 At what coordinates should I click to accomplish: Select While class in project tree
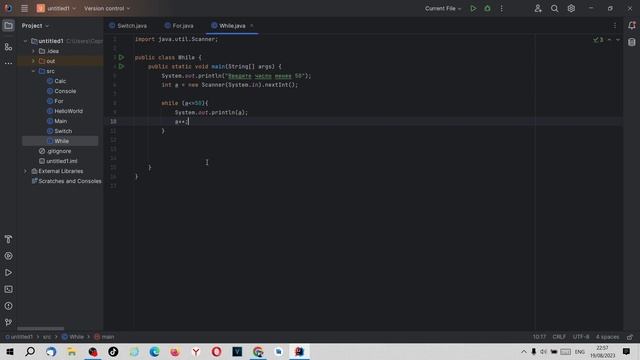(61, 141)
